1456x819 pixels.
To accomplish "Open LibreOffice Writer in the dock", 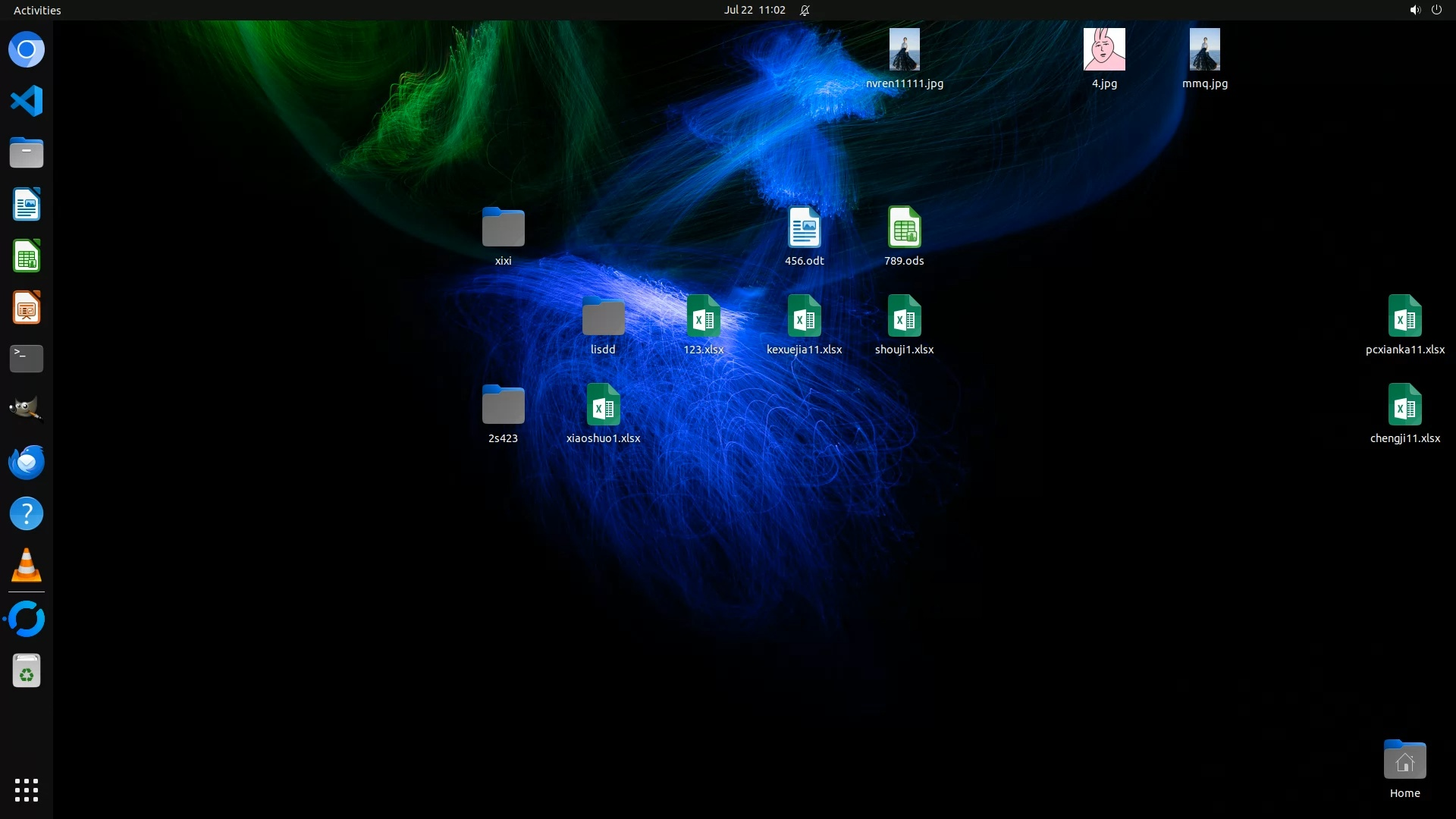I will (x=27, y=205).
